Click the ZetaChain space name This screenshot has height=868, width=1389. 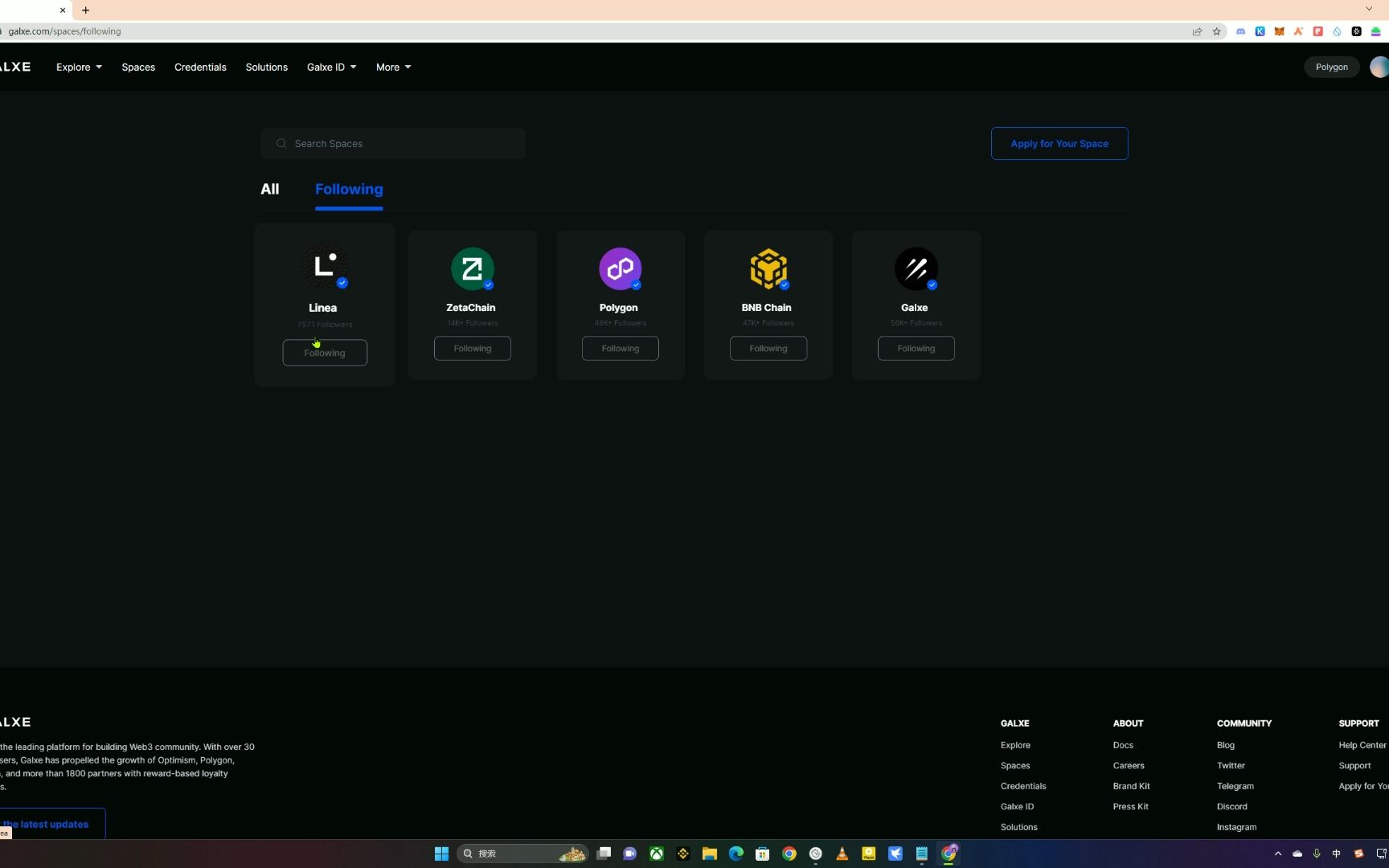pos(471,308)
